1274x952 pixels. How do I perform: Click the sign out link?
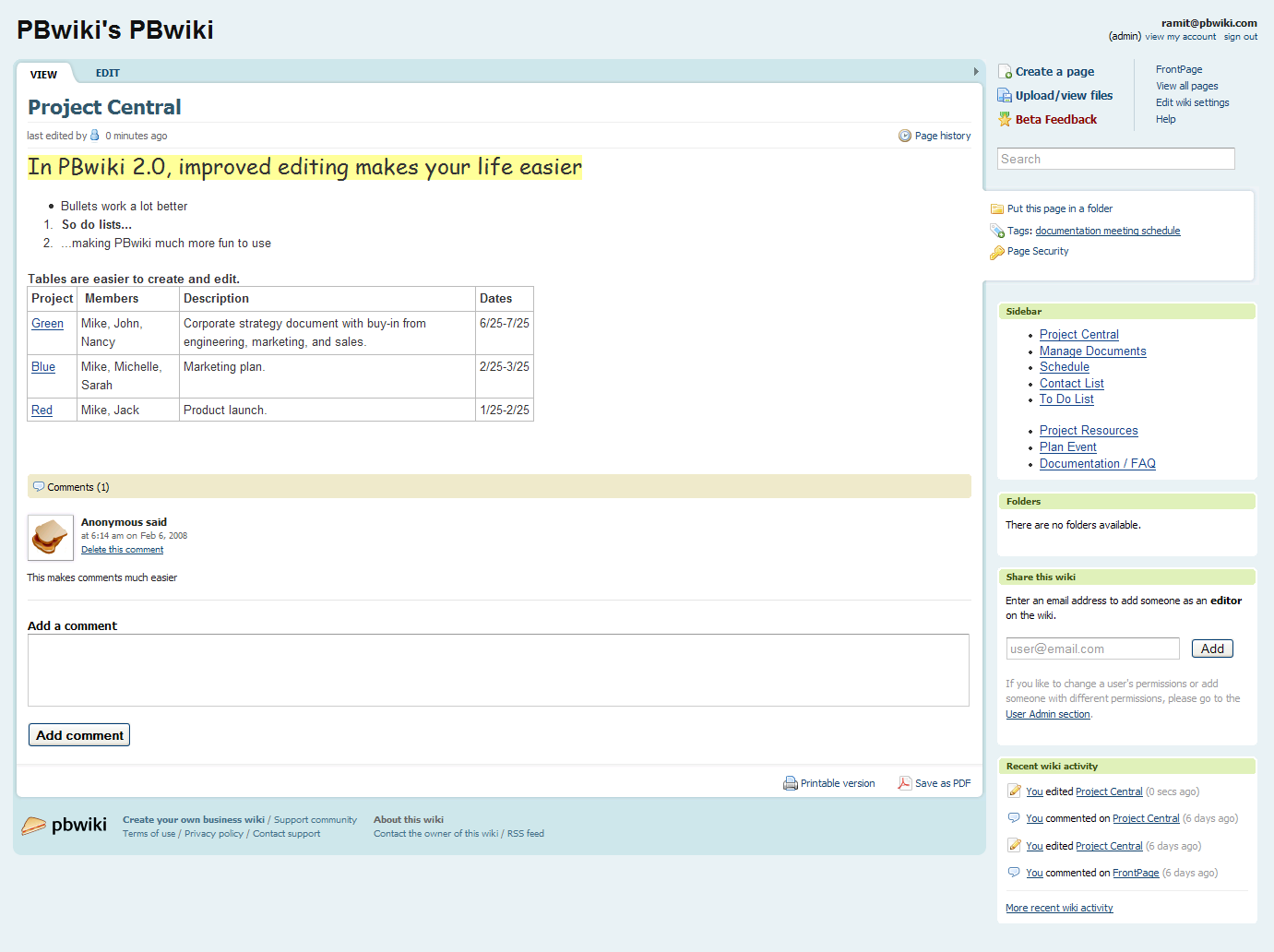pos(1241,37)
